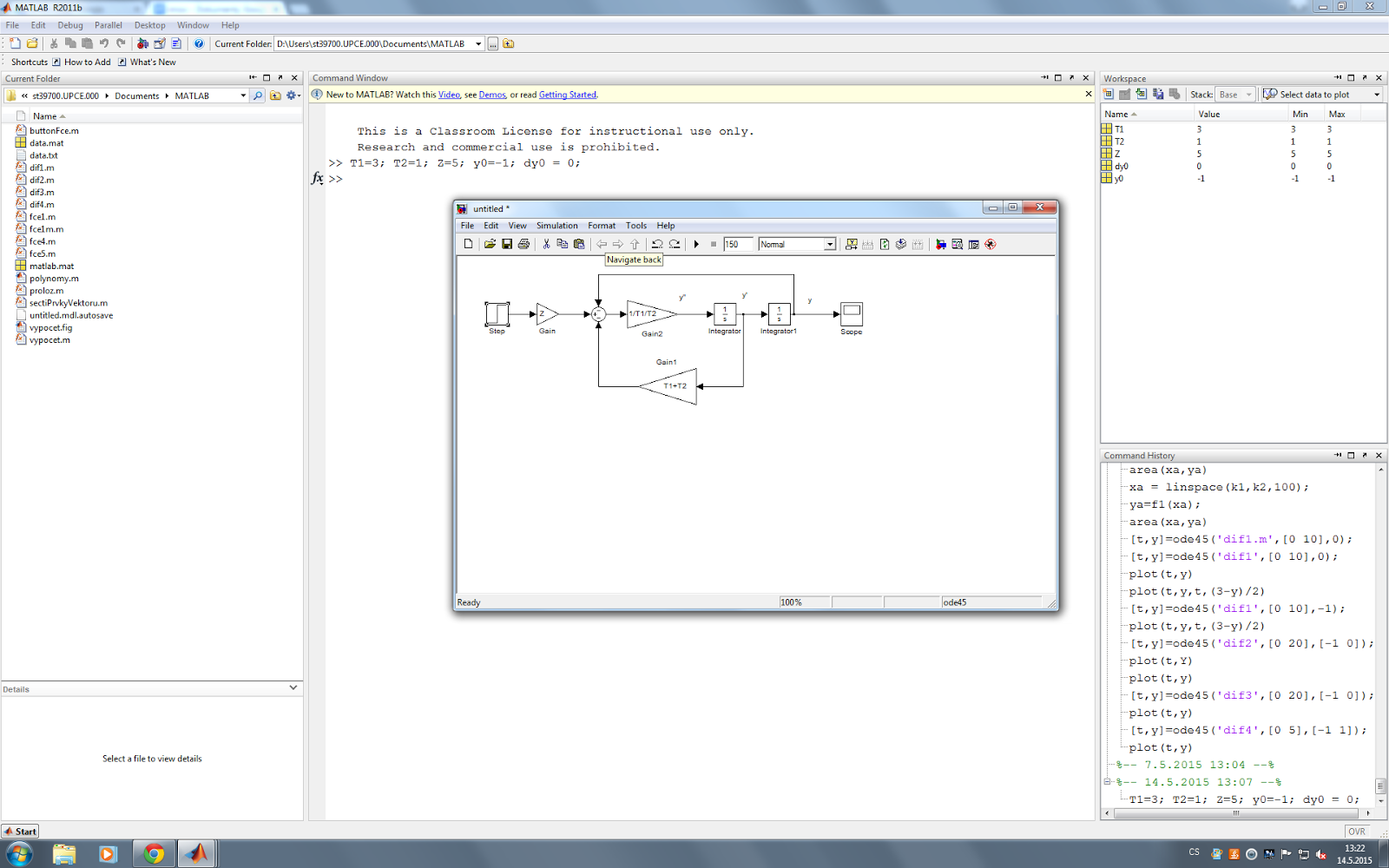Redo icon in Simulink toolbar
The width and height of the screenshot is (1389, 868).
click(675, 244)
